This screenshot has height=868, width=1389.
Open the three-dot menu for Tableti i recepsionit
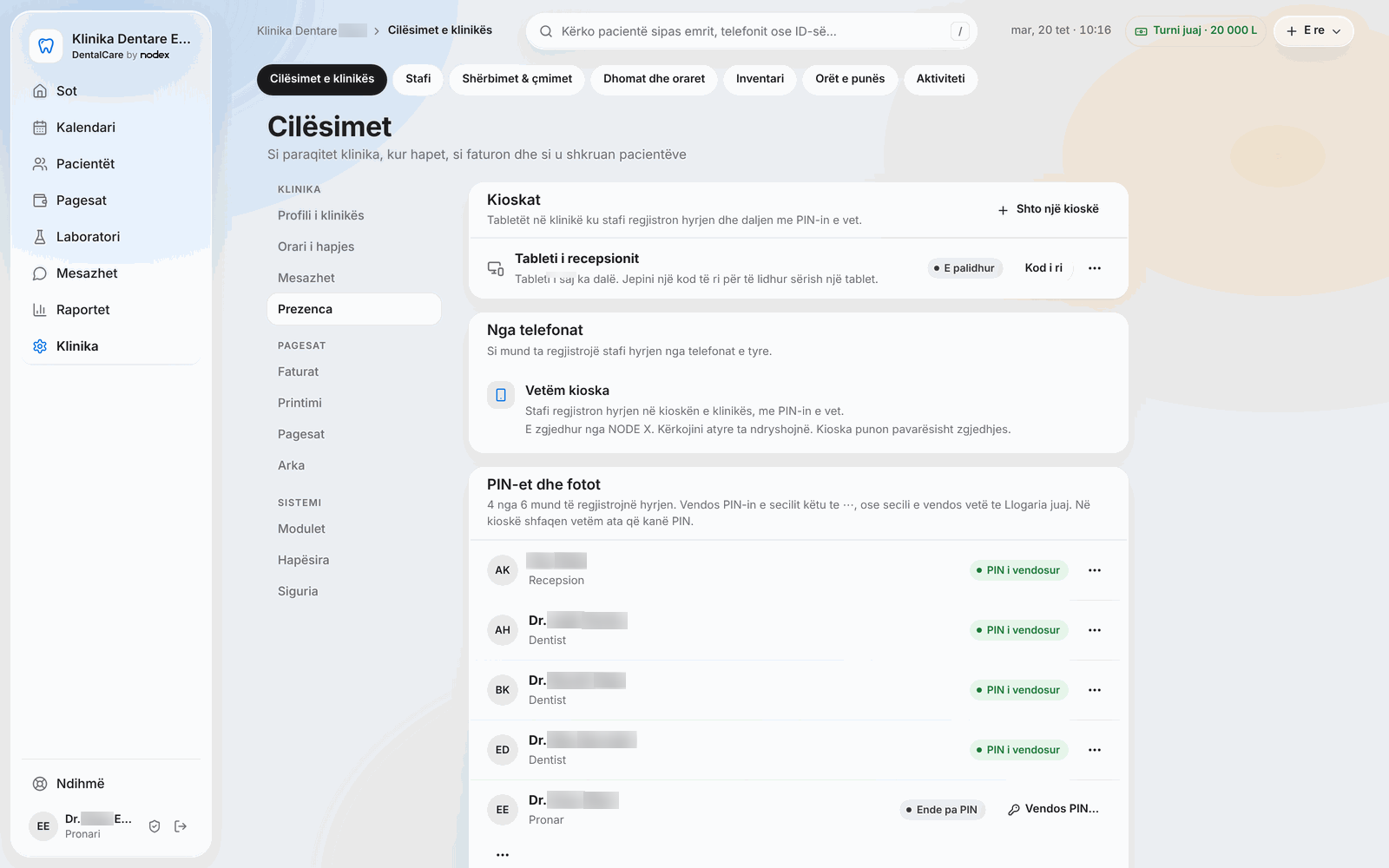pyautogui.click(x=1095, y=268)
